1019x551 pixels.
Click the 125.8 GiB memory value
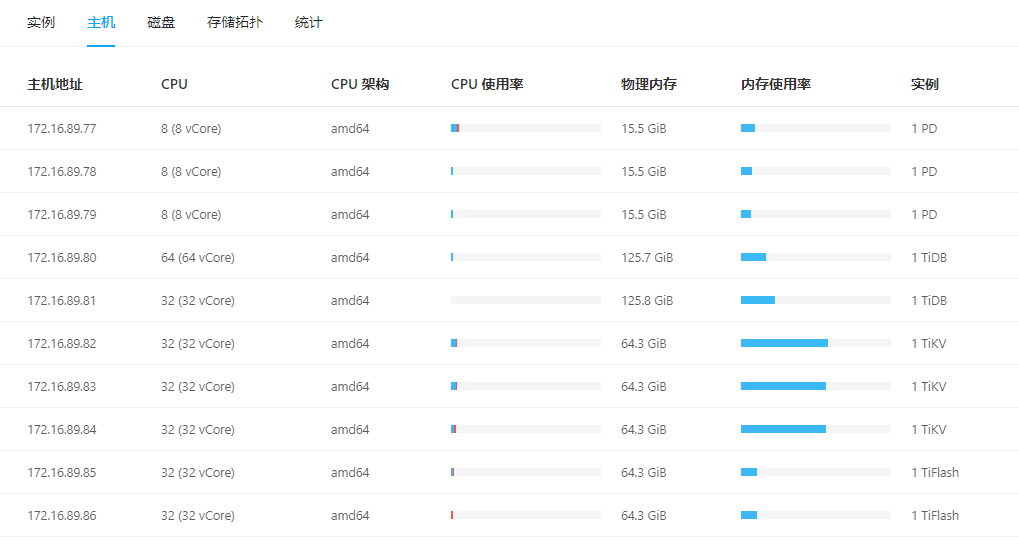coord(647,300)
